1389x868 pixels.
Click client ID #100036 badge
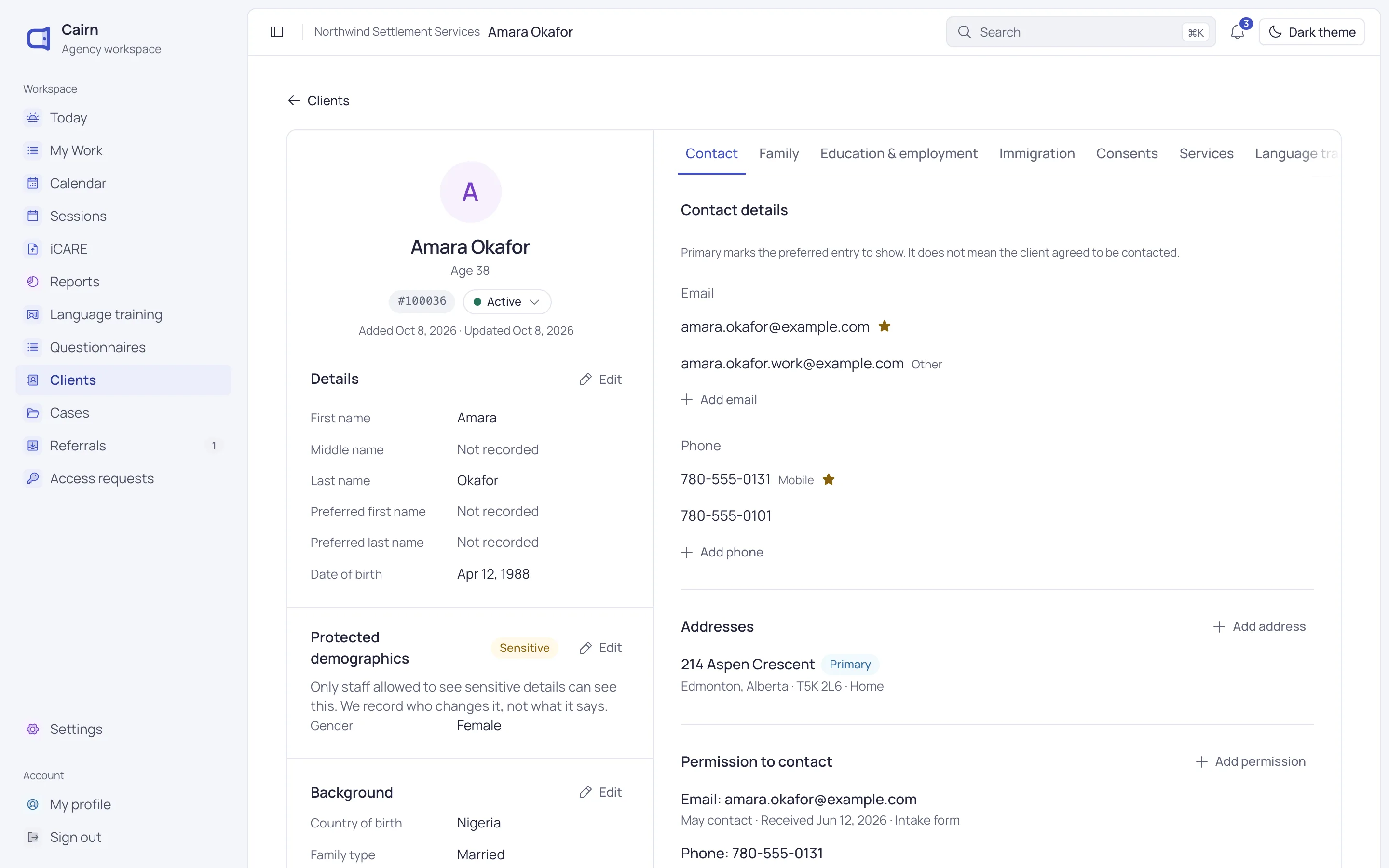coord(422,301)
